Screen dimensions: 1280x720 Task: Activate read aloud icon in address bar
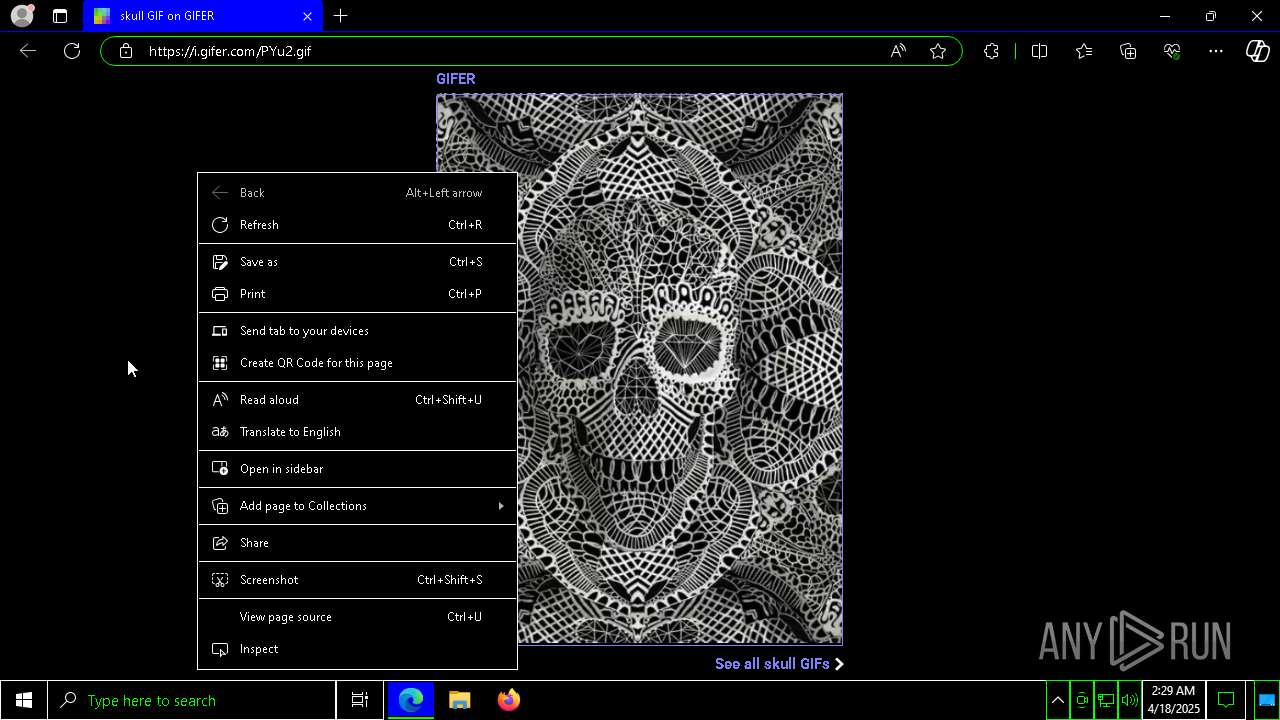pyautogui.click(x=898, y=51)
